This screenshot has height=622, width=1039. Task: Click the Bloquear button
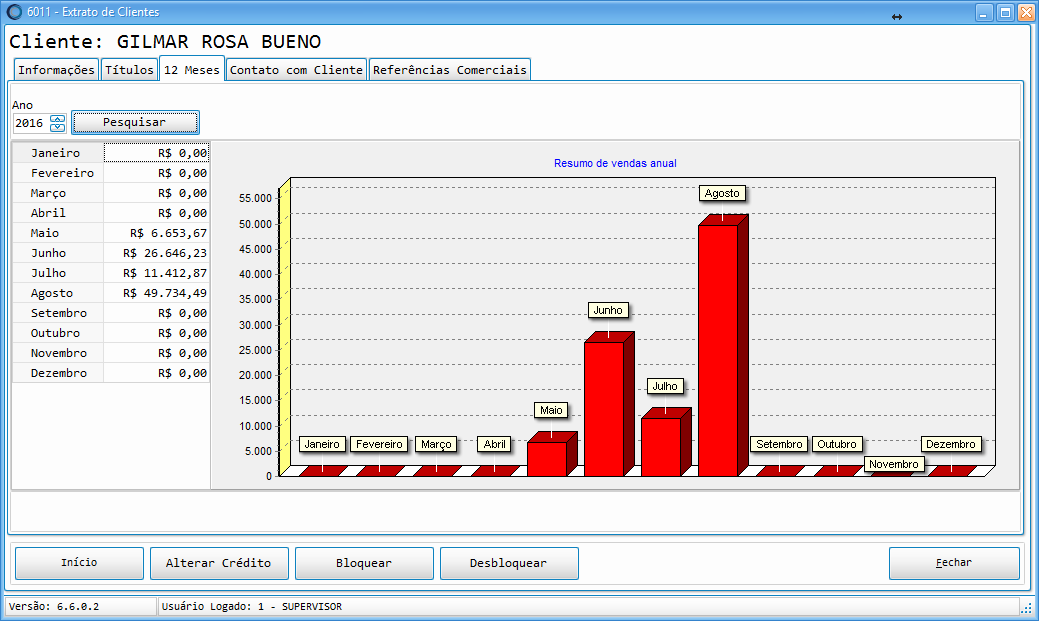(x=364, y=563)
